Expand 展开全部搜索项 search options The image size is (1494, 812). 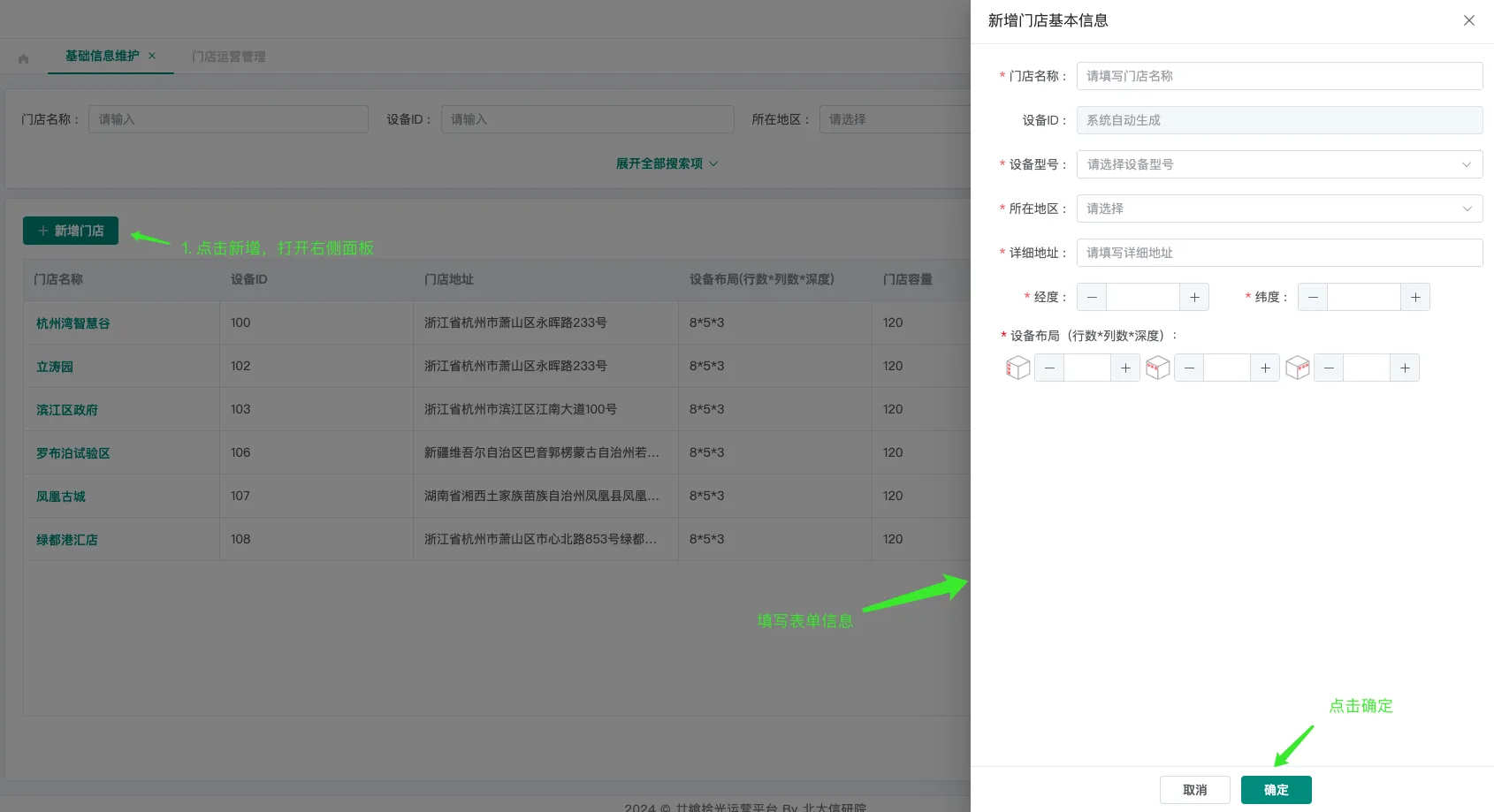[667, 163]
